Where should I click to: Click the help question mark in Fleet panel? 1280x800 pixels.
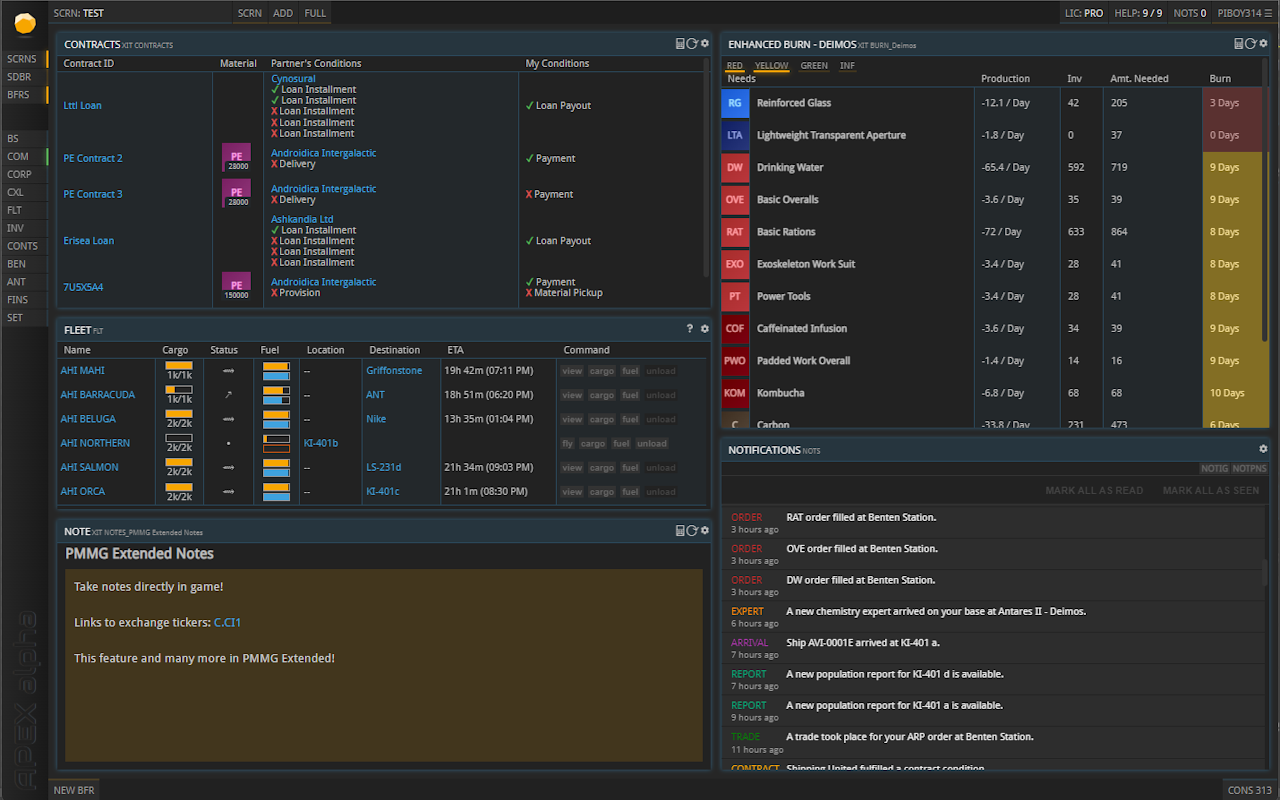(689, 329)
